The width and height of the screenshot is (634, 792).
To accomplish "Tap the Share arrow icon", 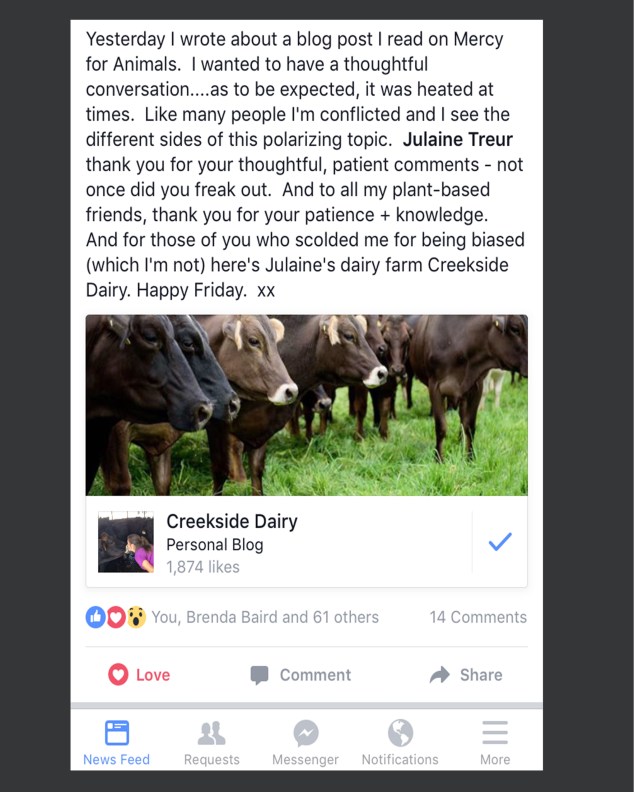I will [440, 675].
